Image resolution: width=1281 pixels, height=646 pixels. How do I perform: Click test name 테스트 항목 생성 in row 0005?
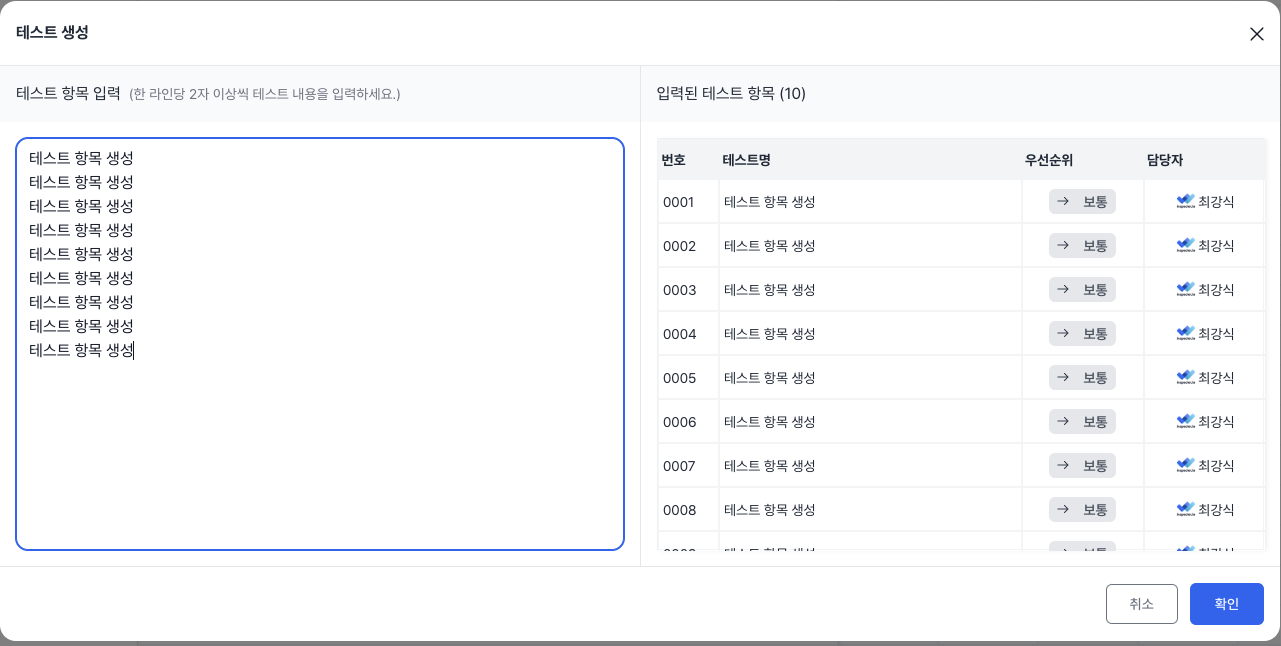point(770,378)
